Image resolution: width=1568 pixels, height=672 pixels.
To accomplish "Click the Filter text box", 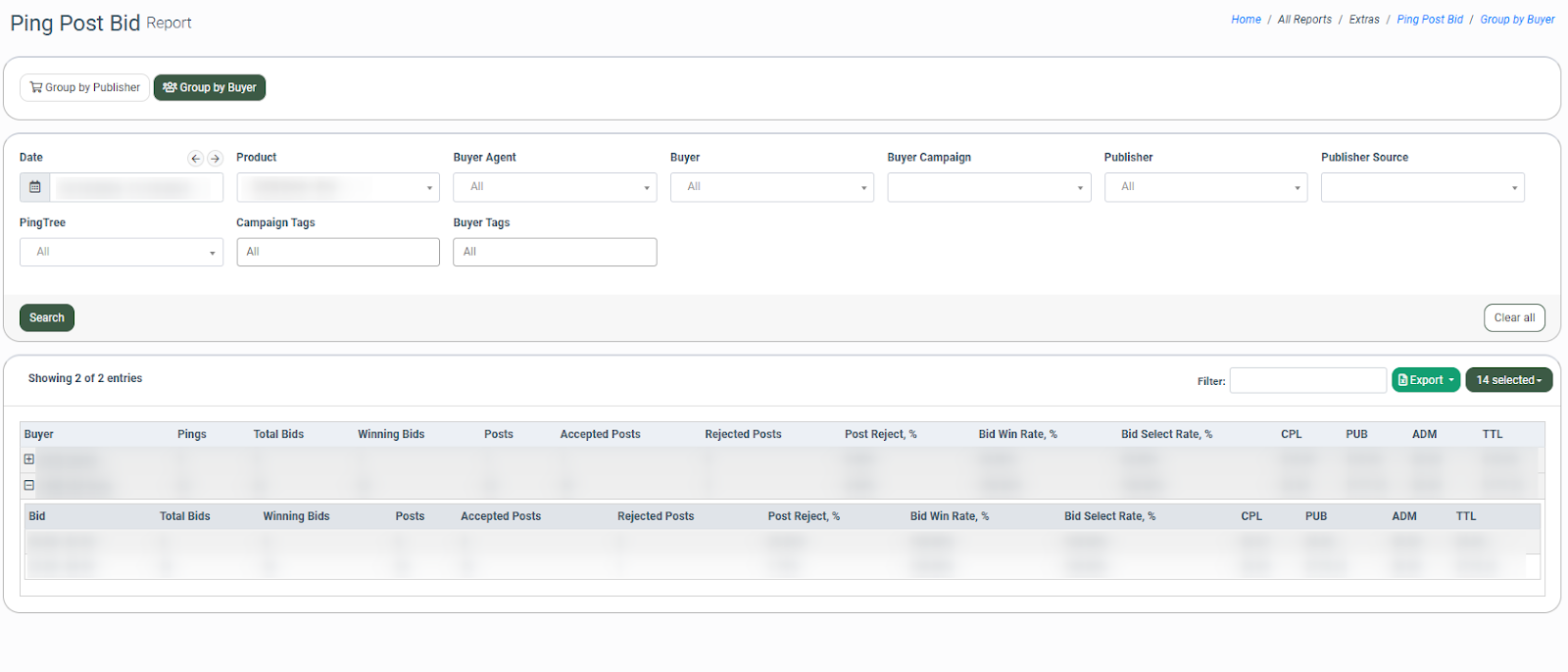I will tap(1307, 380).
